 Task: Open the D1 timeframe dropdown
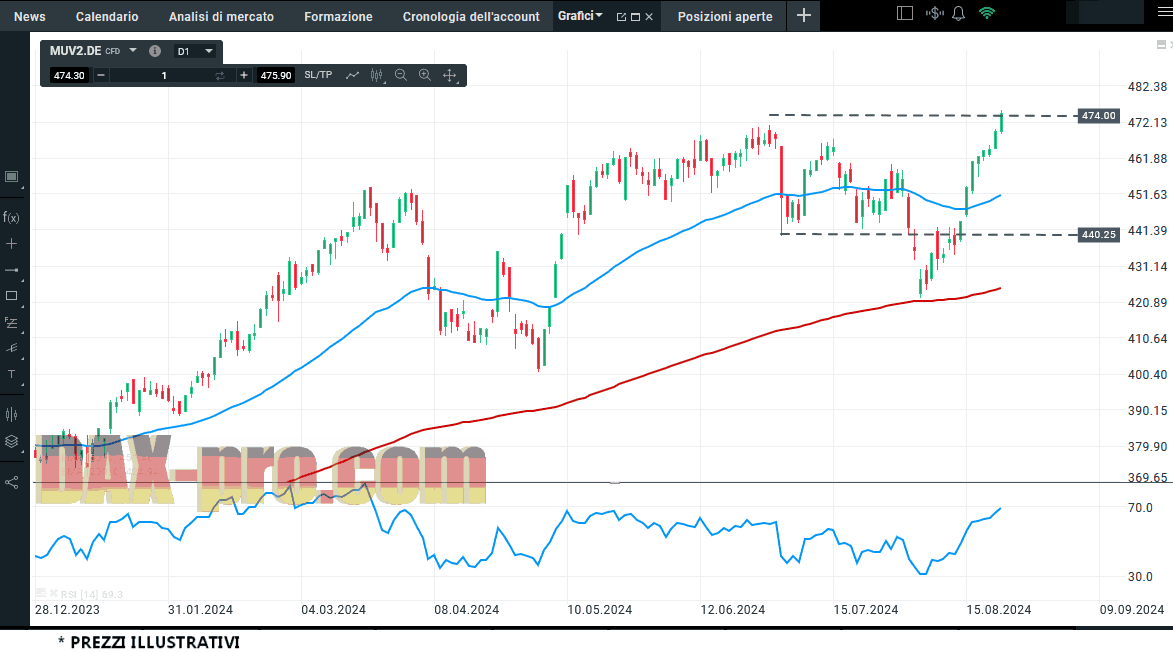(x=195, y=52)
